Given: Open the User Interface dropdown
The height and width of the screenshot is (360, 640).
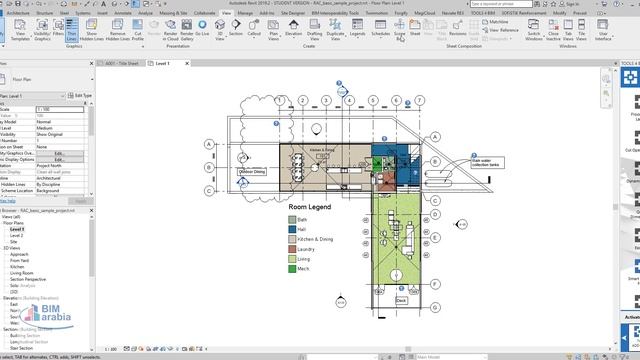Looking at the screenshot, I should coord(603,30).
